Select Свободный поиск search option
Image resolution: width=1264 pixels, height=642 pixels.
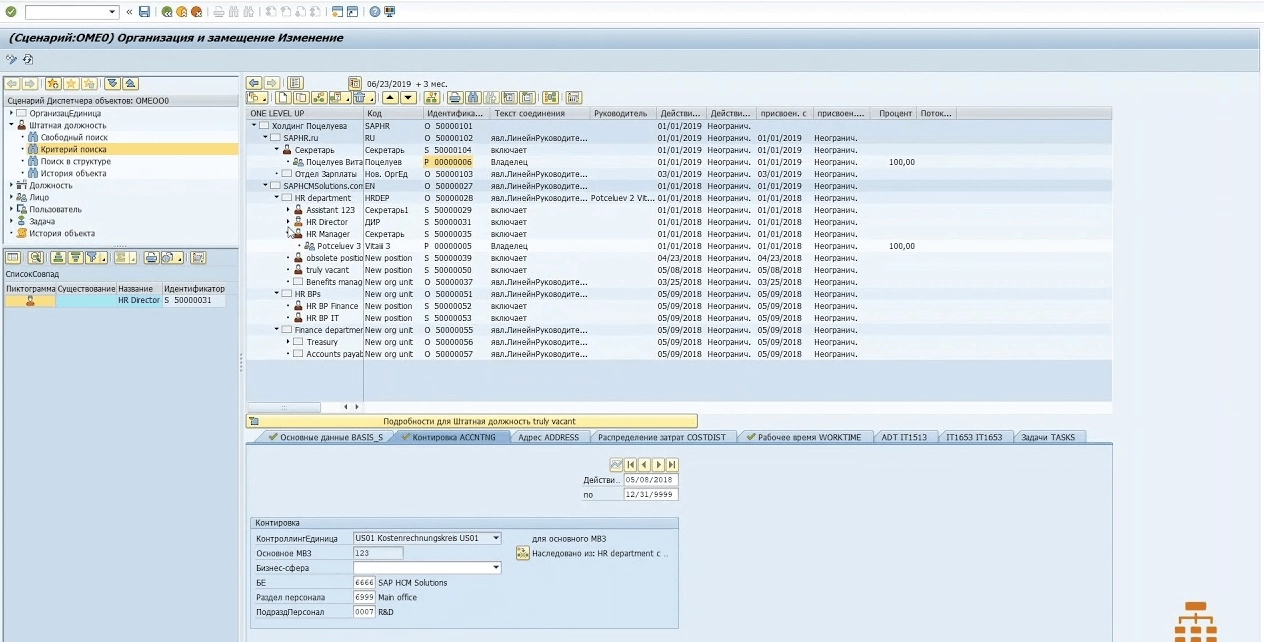pos(74,137)
